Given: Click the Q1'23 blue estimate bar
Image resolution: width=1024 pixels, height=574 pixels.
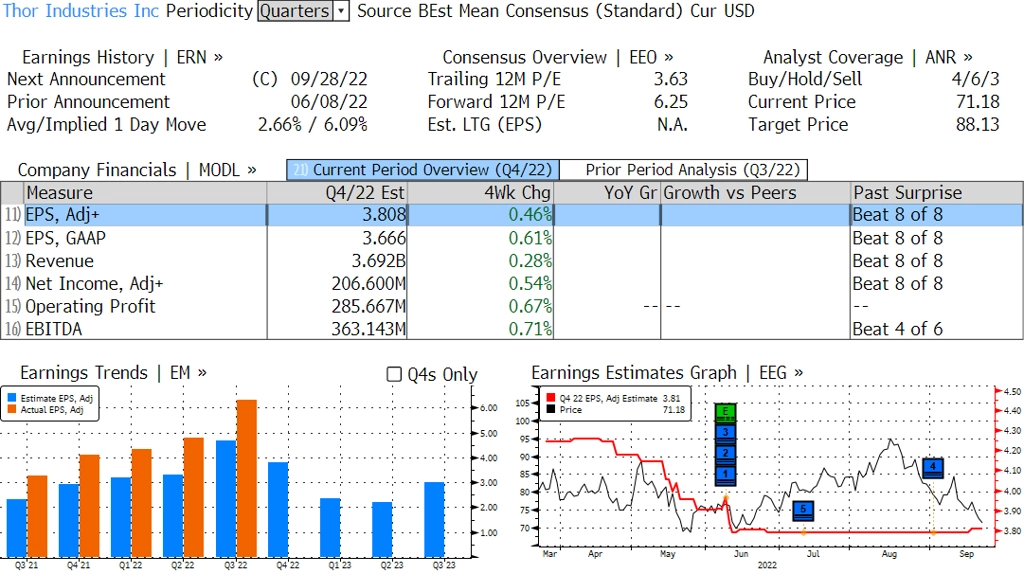Looking at the screenshot, I should click(330, 528).
